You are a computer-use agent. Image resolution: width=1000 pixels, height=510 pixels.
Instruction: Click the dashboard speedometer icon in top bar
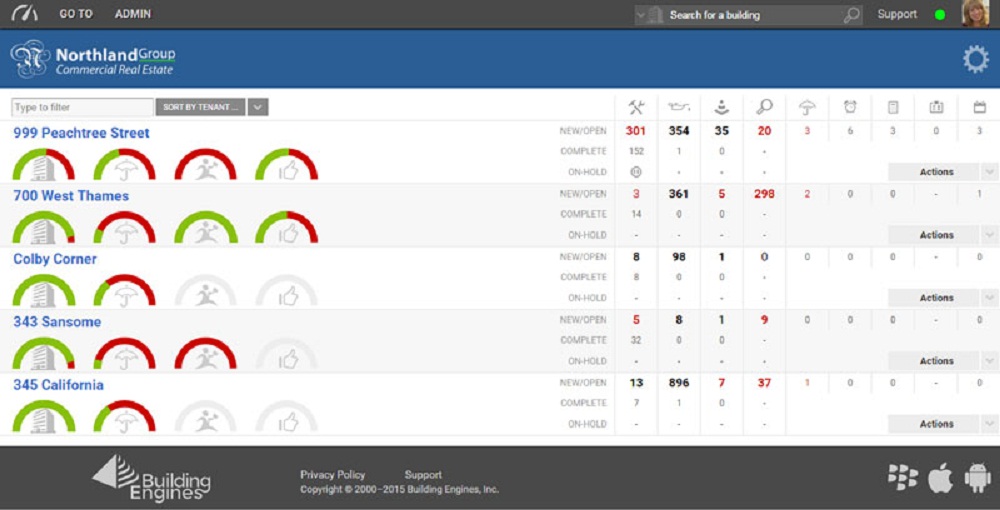click(25, 13)
